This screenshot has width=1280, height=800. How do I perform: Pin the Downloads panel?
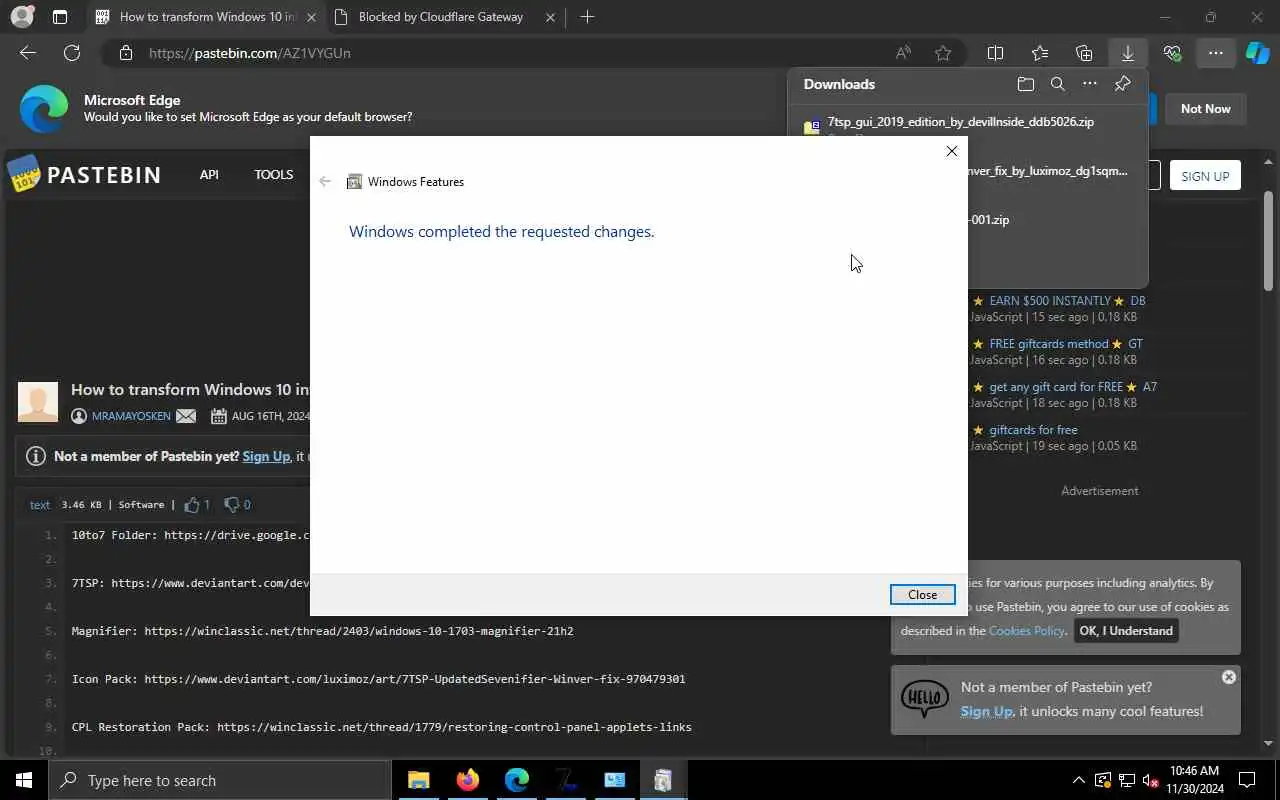tap(1122, 84)
